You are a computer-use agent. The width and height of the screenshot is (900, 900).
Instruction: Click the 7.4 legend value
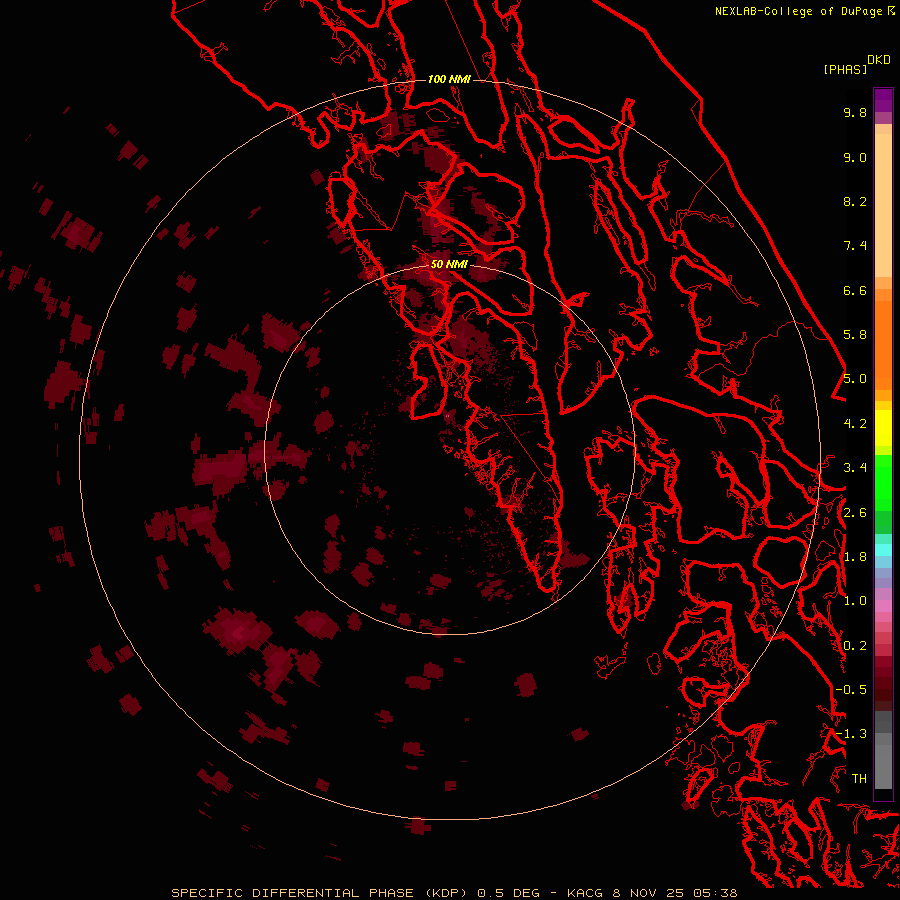[855, 246]
